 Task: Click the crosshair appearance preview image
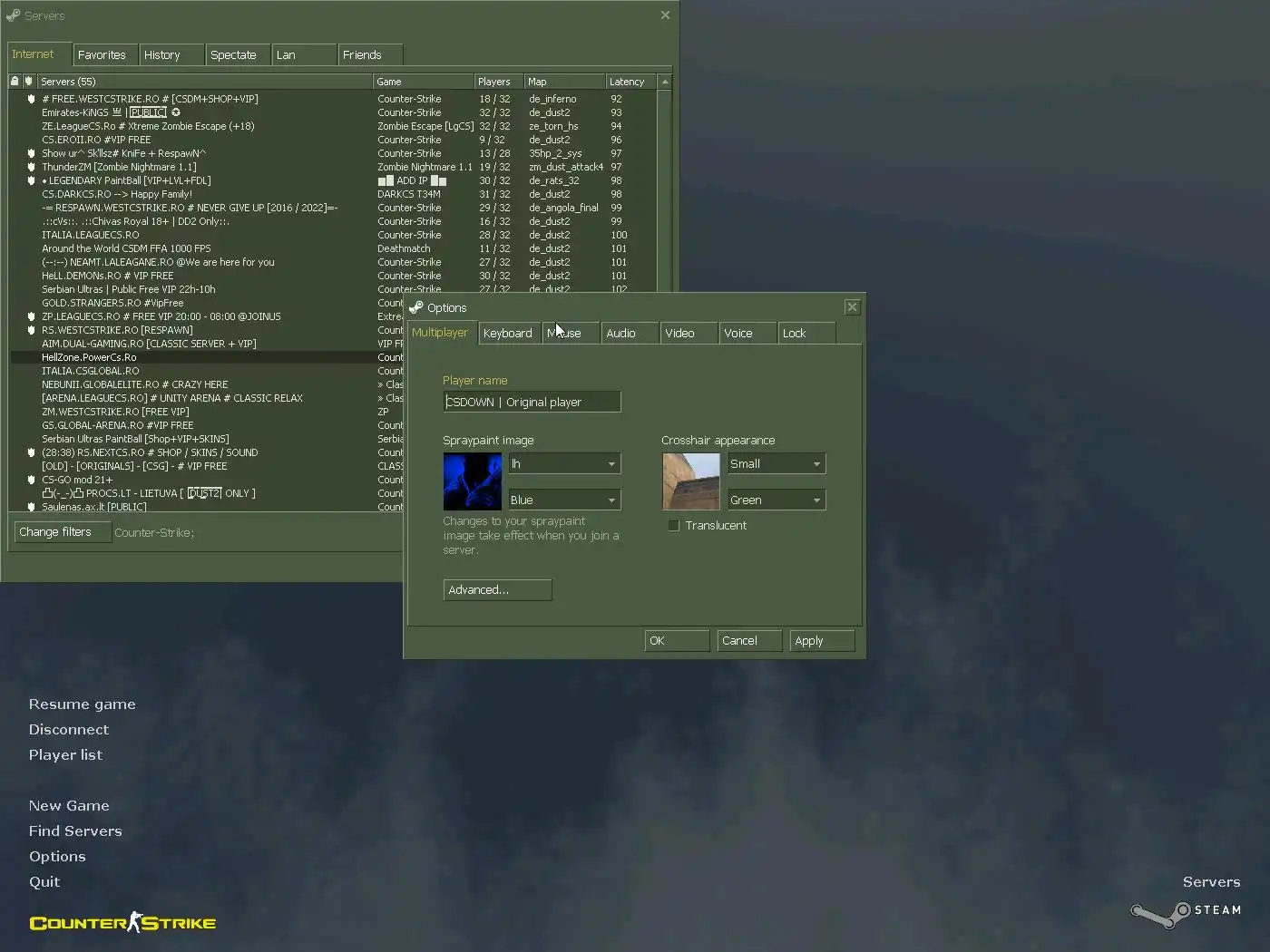point(690,481)
